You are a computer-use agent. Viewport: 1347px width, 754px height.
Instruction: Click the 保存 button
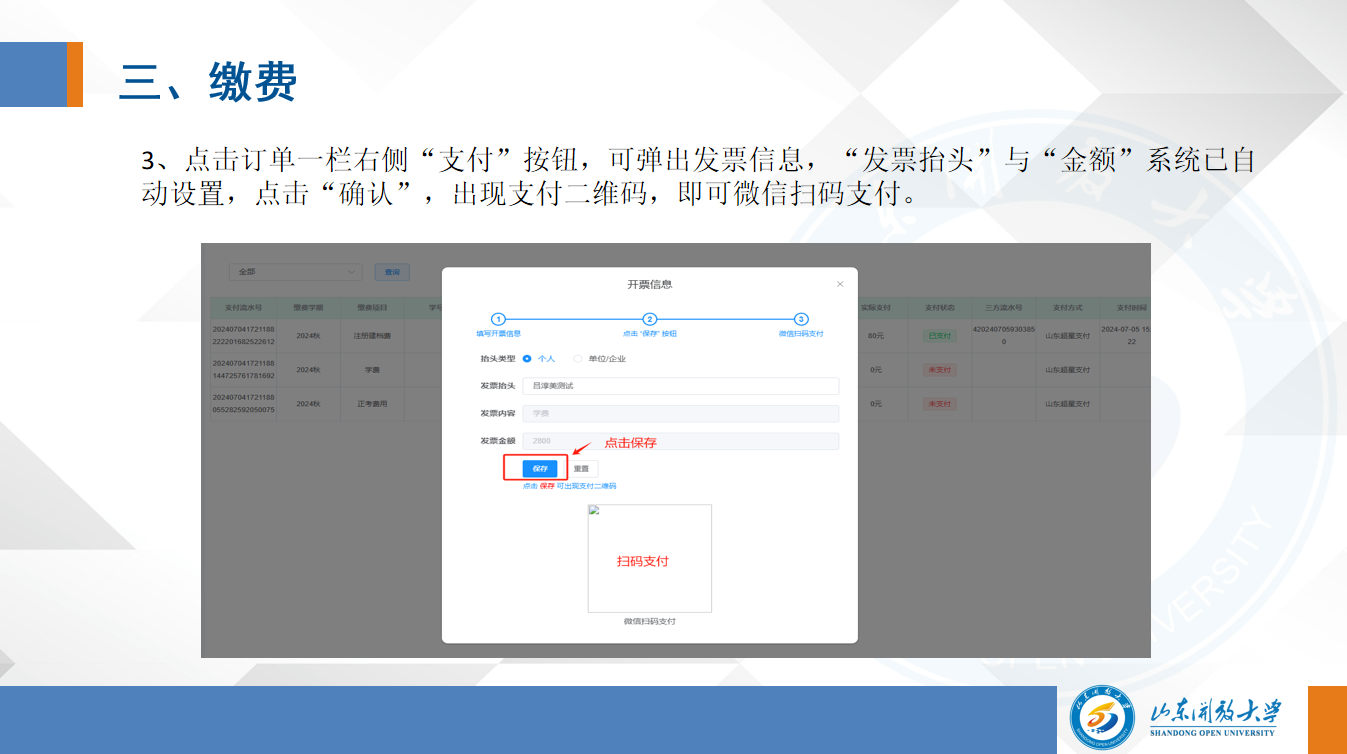coord(540,468)
